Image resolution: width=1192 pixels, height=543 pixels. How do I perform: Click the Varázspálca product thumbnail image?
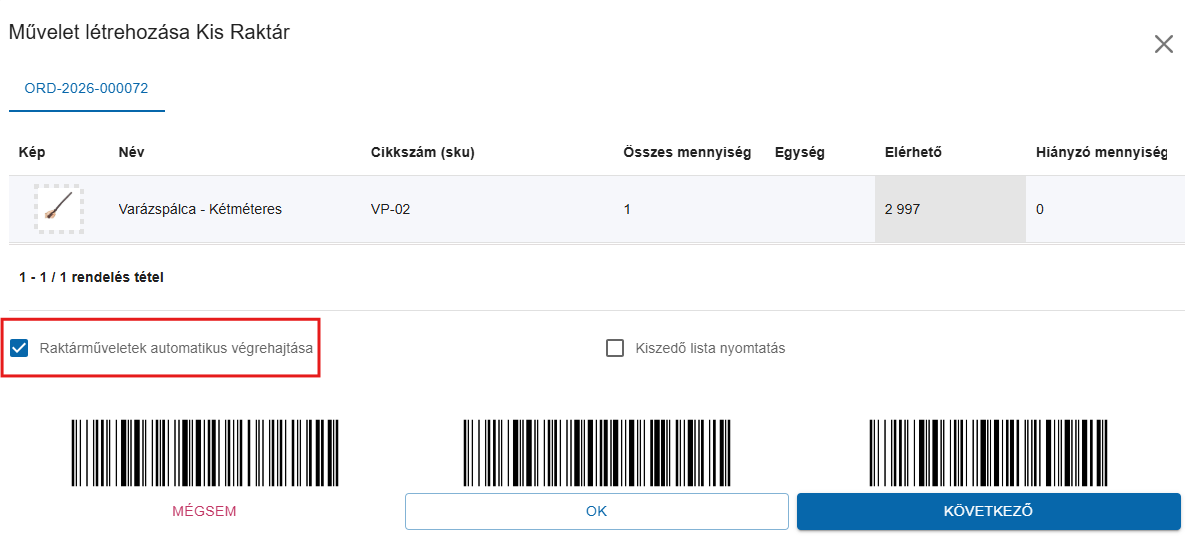(59, 208)
